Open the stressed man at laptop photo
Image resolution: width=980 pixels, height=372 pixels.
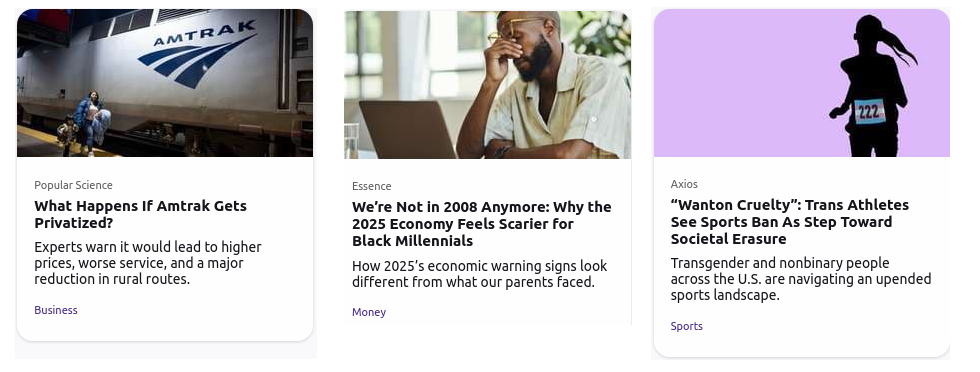488,84
